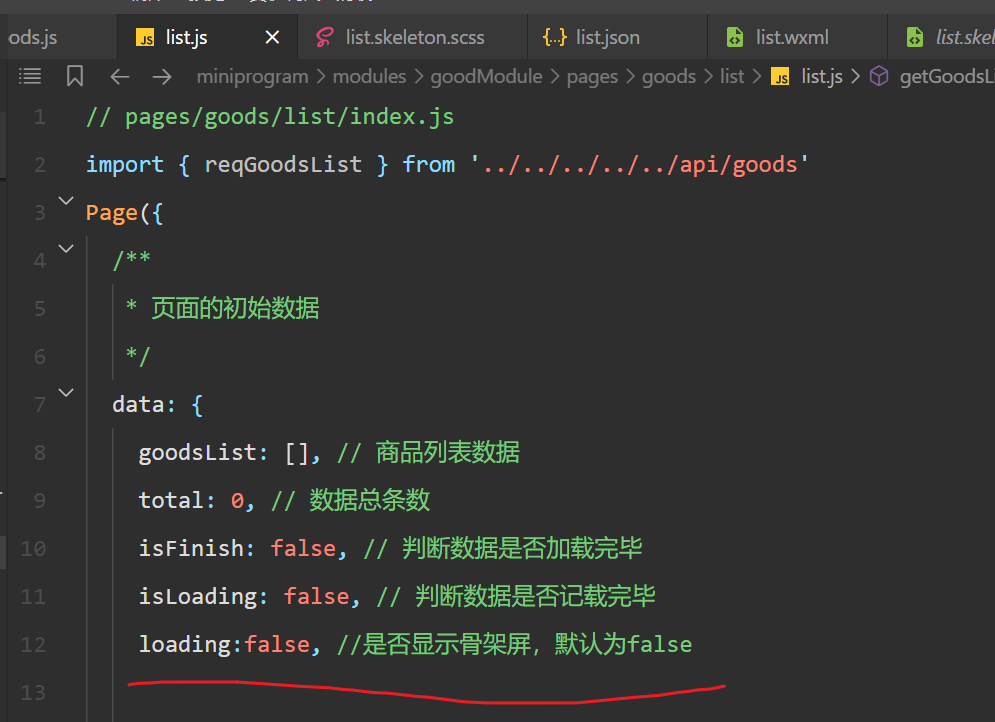
Task: Place cursor on the reqGoodsList import name
Action: point(283,165)
